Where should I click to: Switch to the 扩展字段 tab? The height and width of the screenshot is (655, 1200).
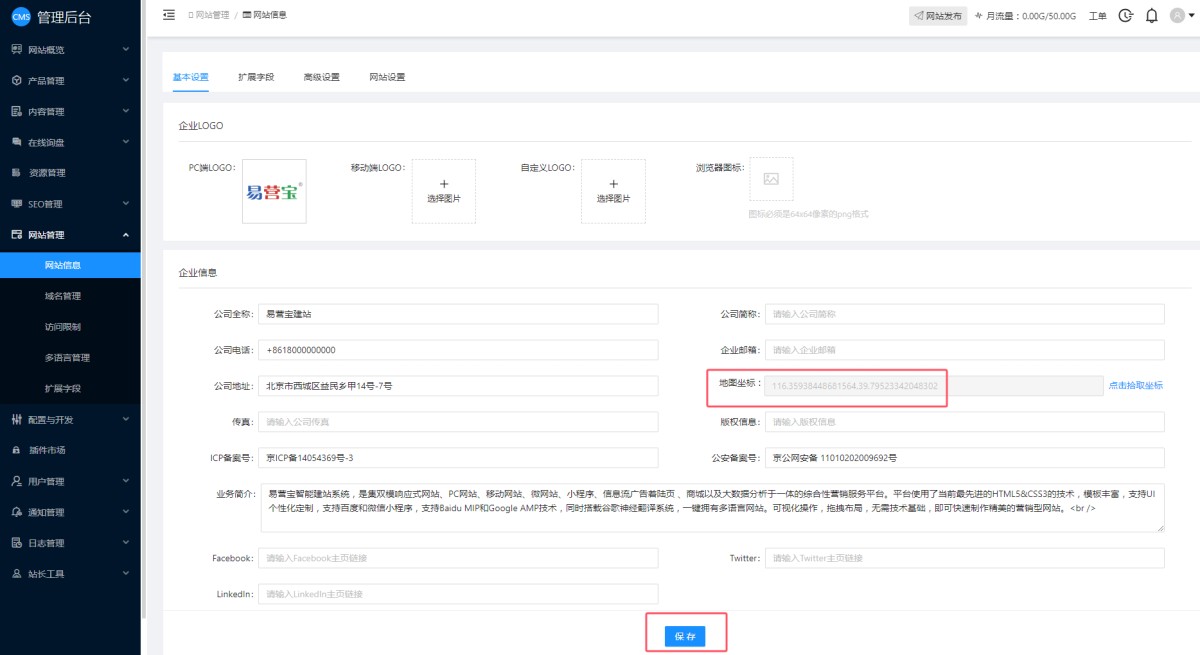pos(256,77)
